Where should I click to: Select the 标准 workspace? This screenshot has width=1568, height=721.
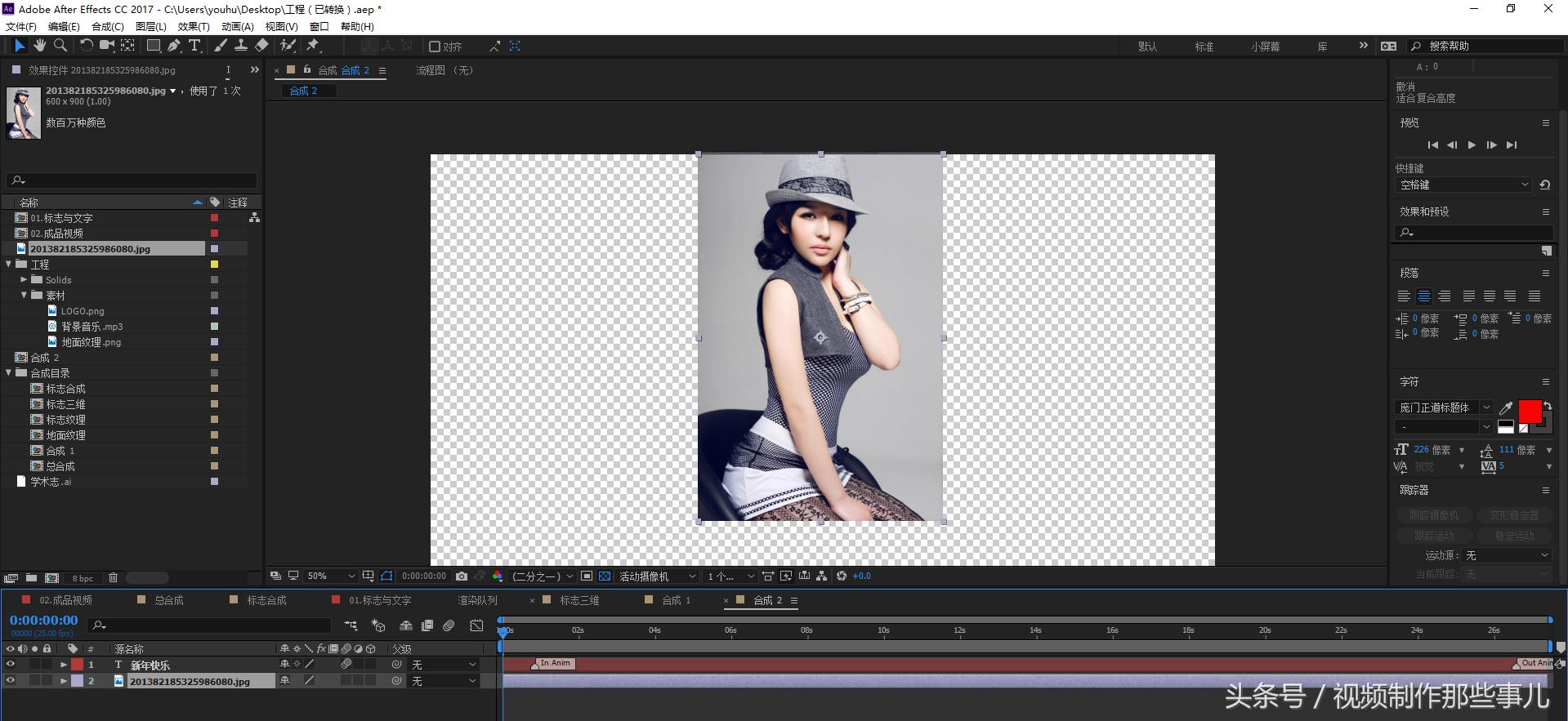[1204, 47]
